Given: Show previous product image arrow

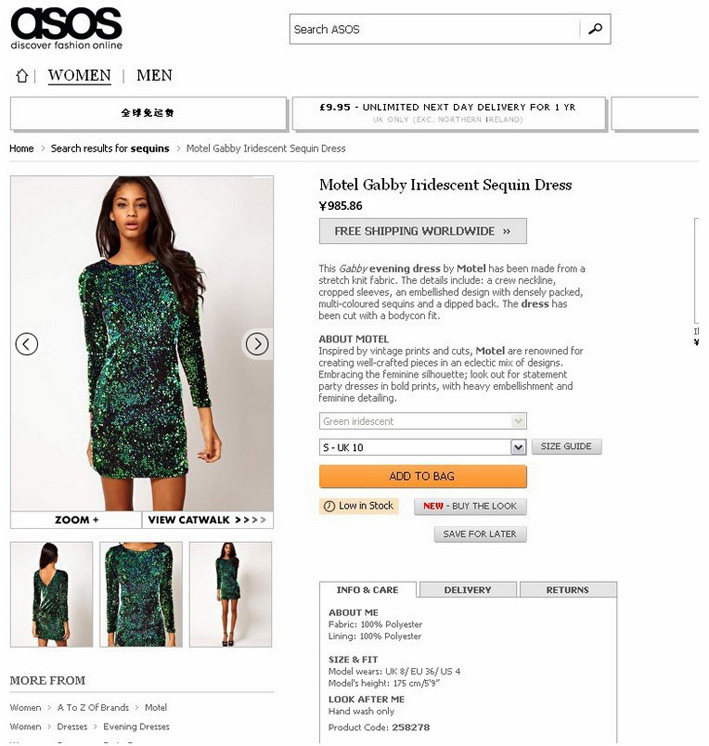Looking at the screenshot, I should [27, 344].
